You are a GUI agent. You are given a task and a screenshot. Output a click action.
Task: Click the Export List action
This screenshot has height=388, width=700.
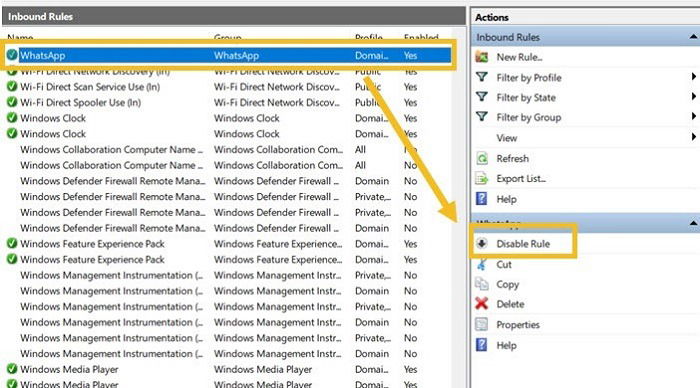coord(521,179)
